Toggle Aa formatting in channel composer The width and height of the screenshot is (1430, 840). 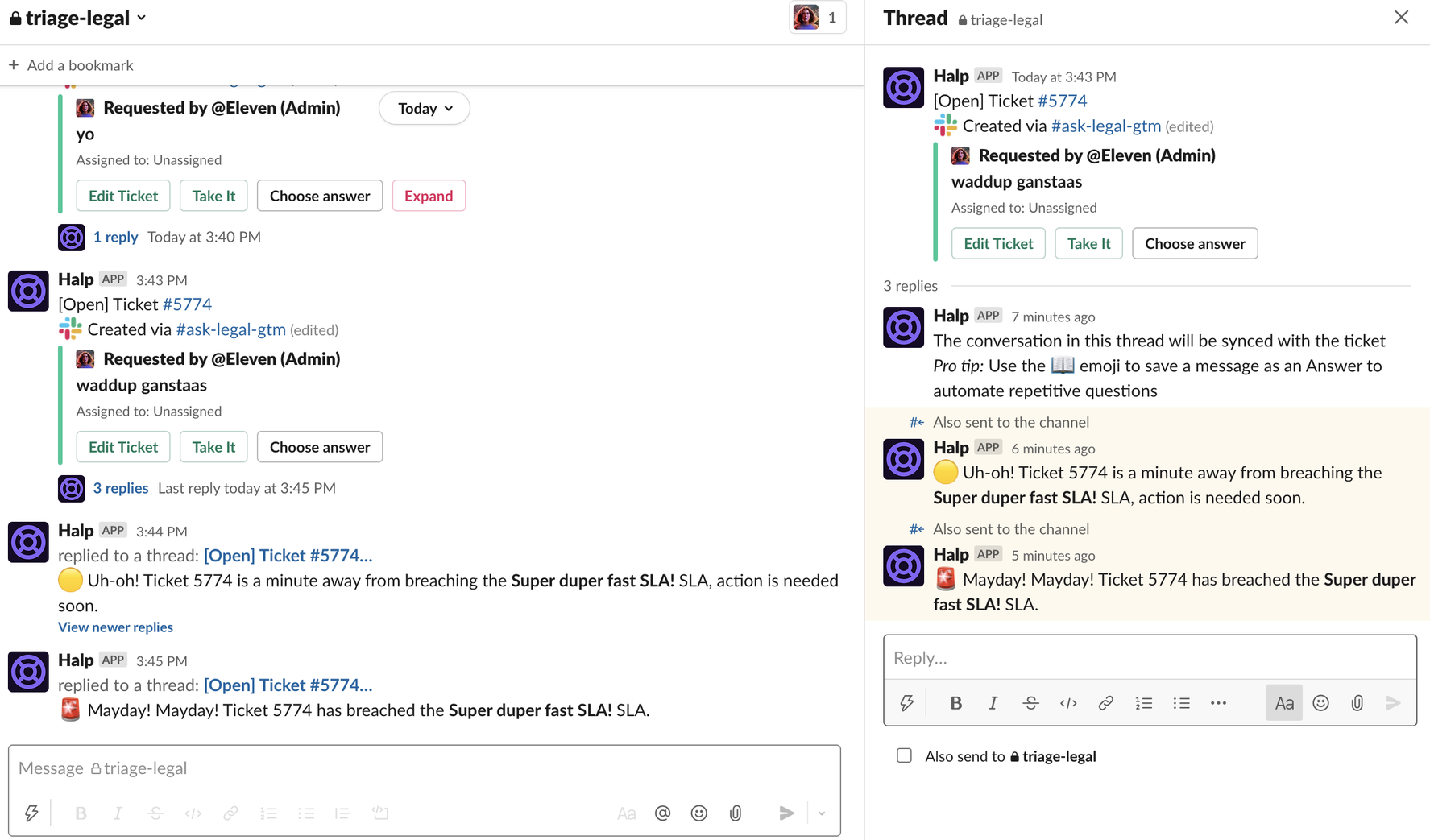626,813
